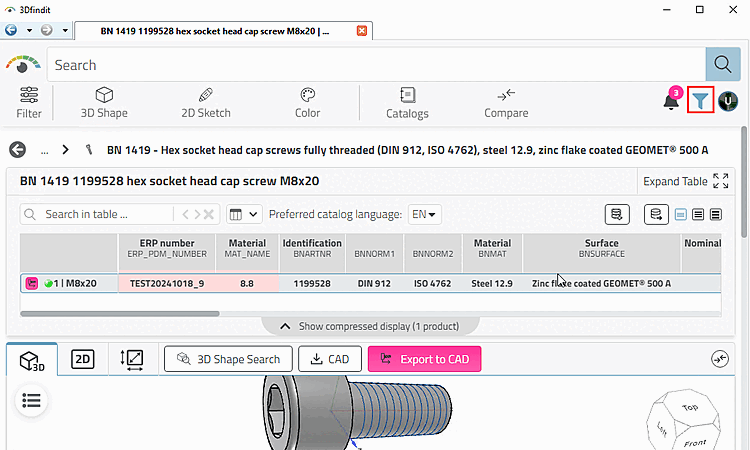The image size is (750, 450).
Task: Click the 3Dfindit speedometer logo
Action: click(22, 64)
